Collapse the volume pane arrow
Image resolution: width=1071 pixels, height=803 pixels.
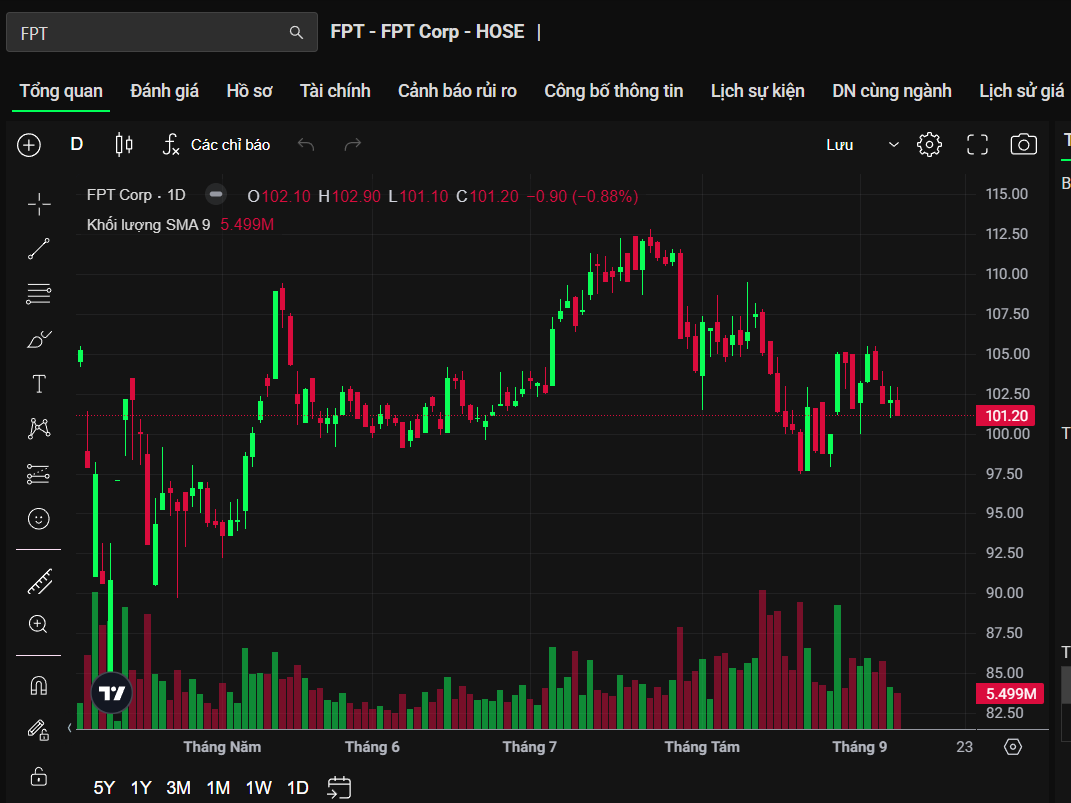[x=70, y=728]
